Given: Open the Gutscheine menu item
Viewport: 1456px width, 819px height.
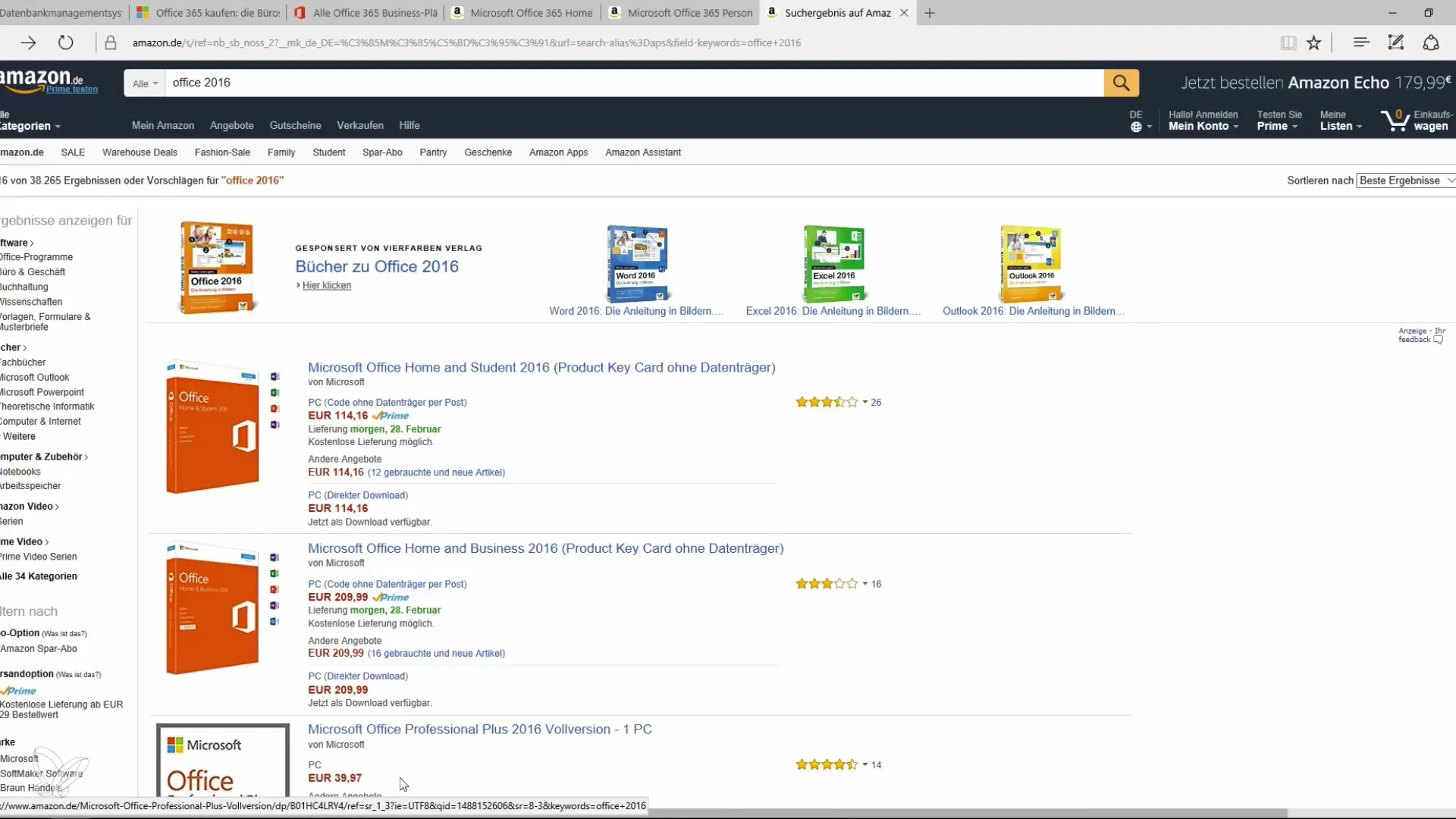Looking at the screenshot, I should 295,126.
